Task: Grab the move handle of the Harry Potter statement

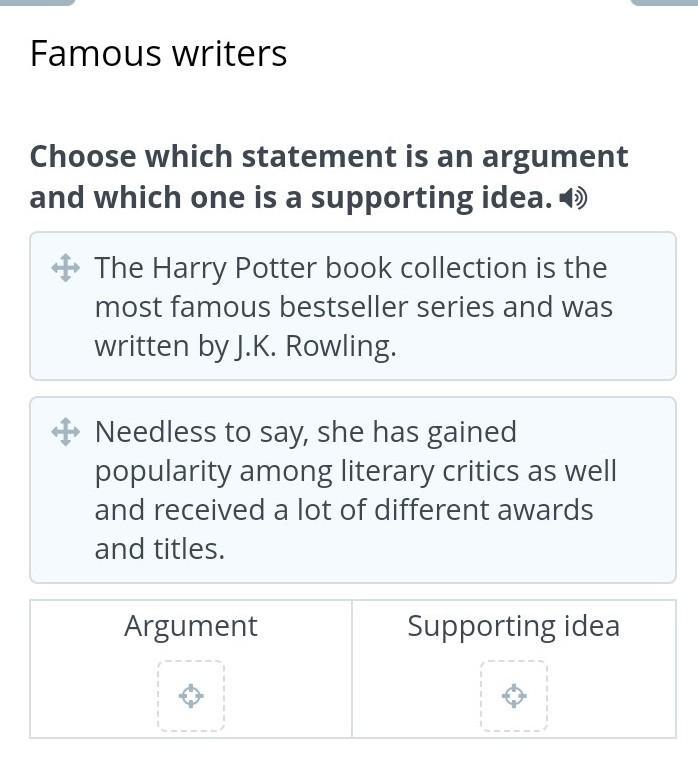Action: [x=65, y=268]
